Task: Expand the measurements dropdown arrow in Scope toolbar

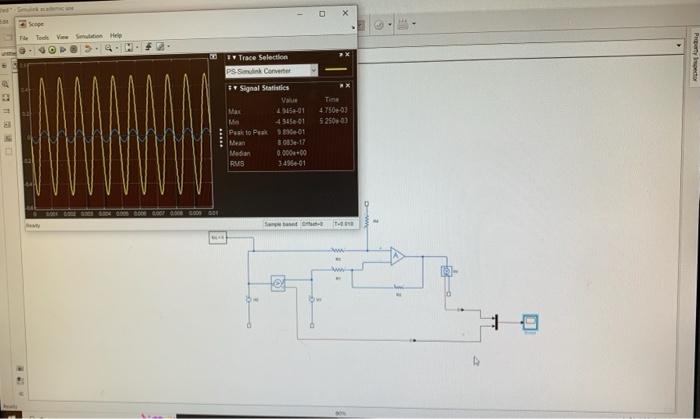Action: point(168,46)
